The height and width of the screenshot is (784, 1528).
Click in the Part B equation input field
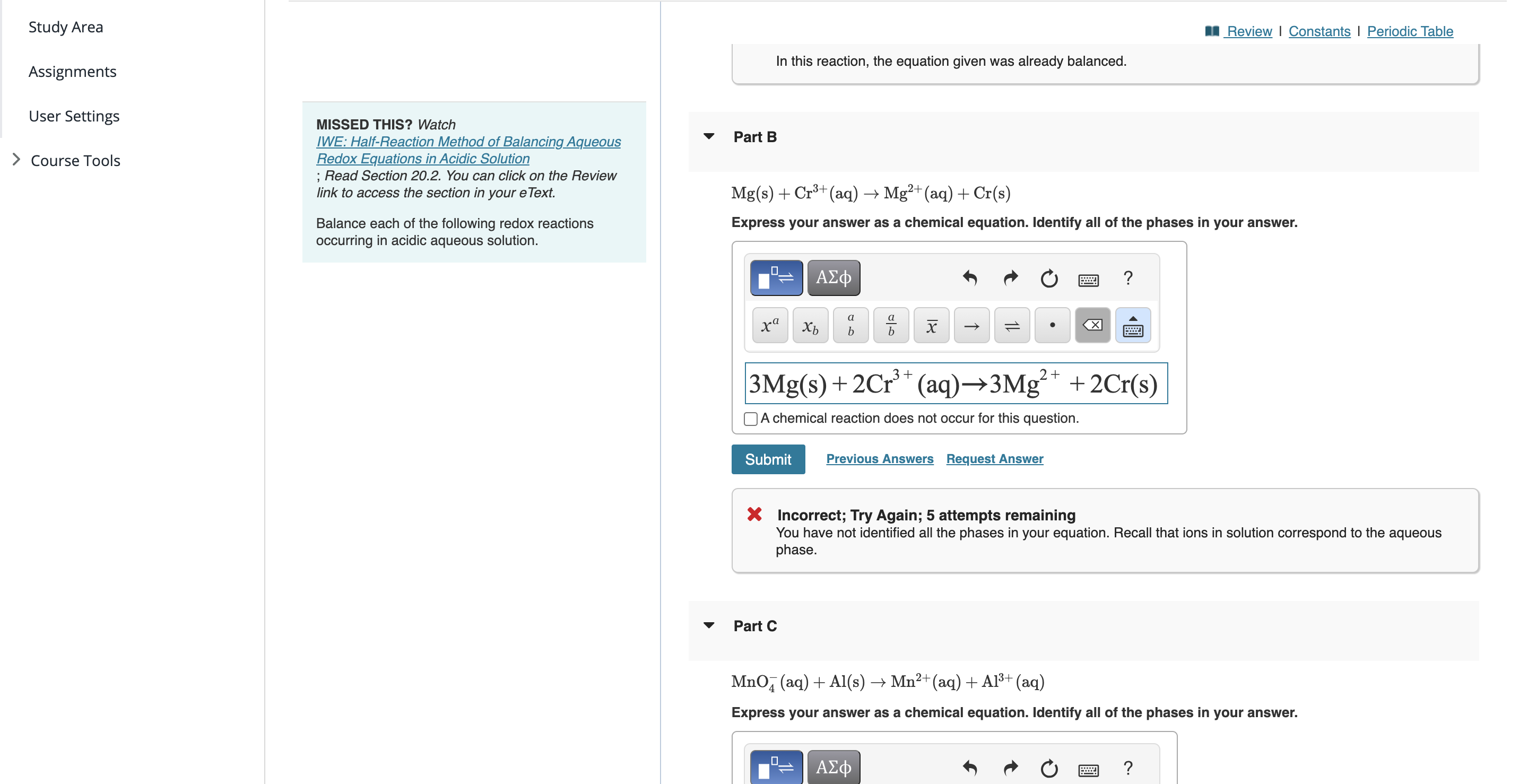[x=956, y=384]
